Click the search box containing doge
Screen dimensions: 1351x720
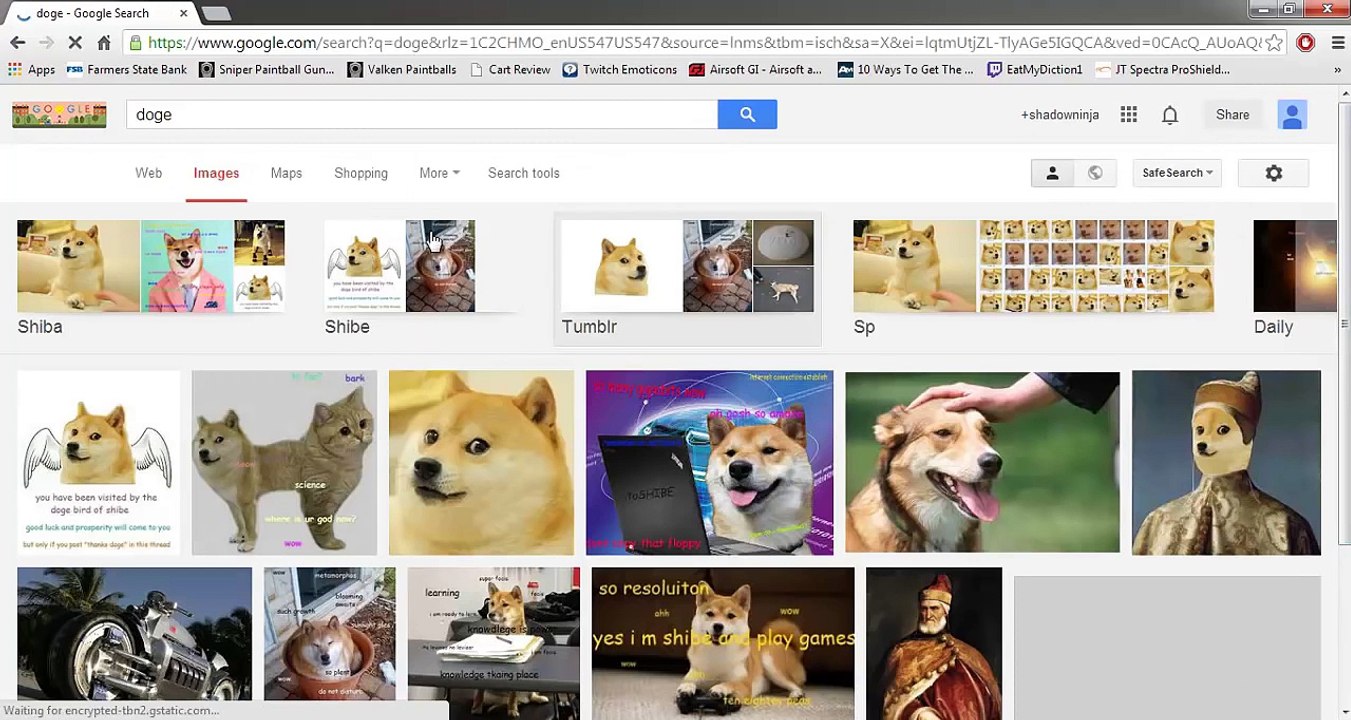coord(422,115)
